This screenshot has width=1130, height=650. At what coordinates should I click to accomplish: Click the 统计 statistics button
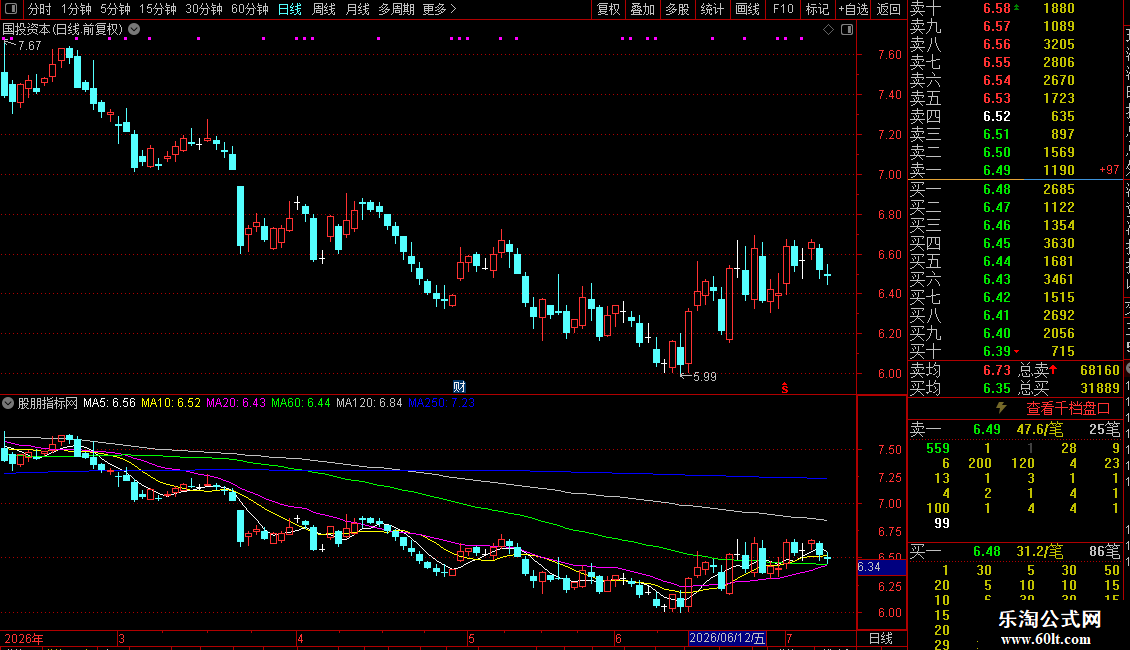click(x=712, y=9)
